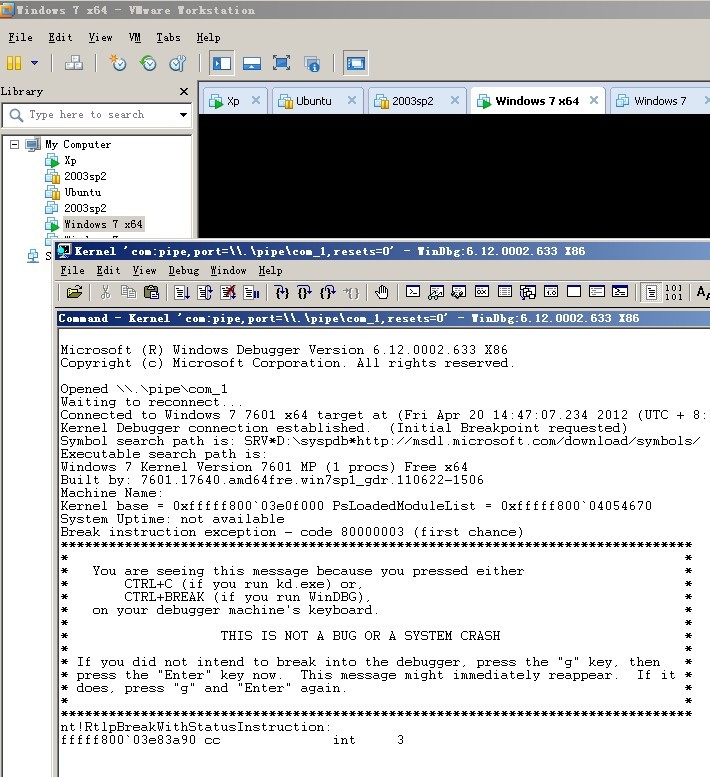Viewport: 710px width, 777px height.
Task: Toggle breakpoint with hand icon
Action: [x=382, y=292]
